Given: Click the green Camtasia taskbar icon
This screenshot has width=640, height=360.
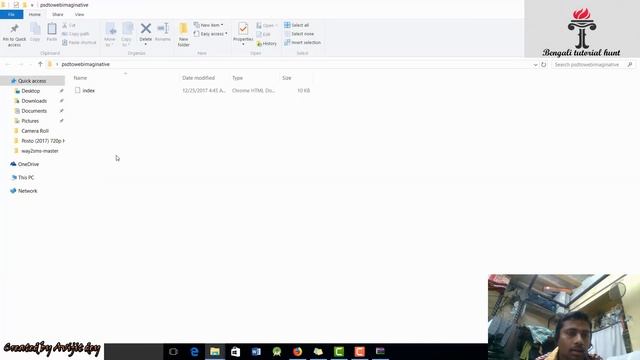Looking at the screenshot, I should click(339, 351).
